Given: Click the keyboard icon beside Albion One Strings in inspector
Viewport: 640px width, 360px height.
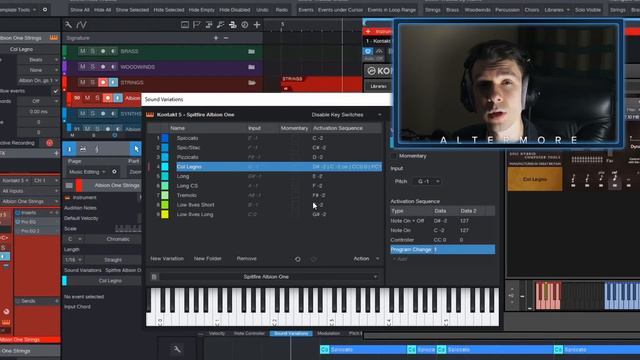Looking at the screenshot, I should (x=53, y=38).
